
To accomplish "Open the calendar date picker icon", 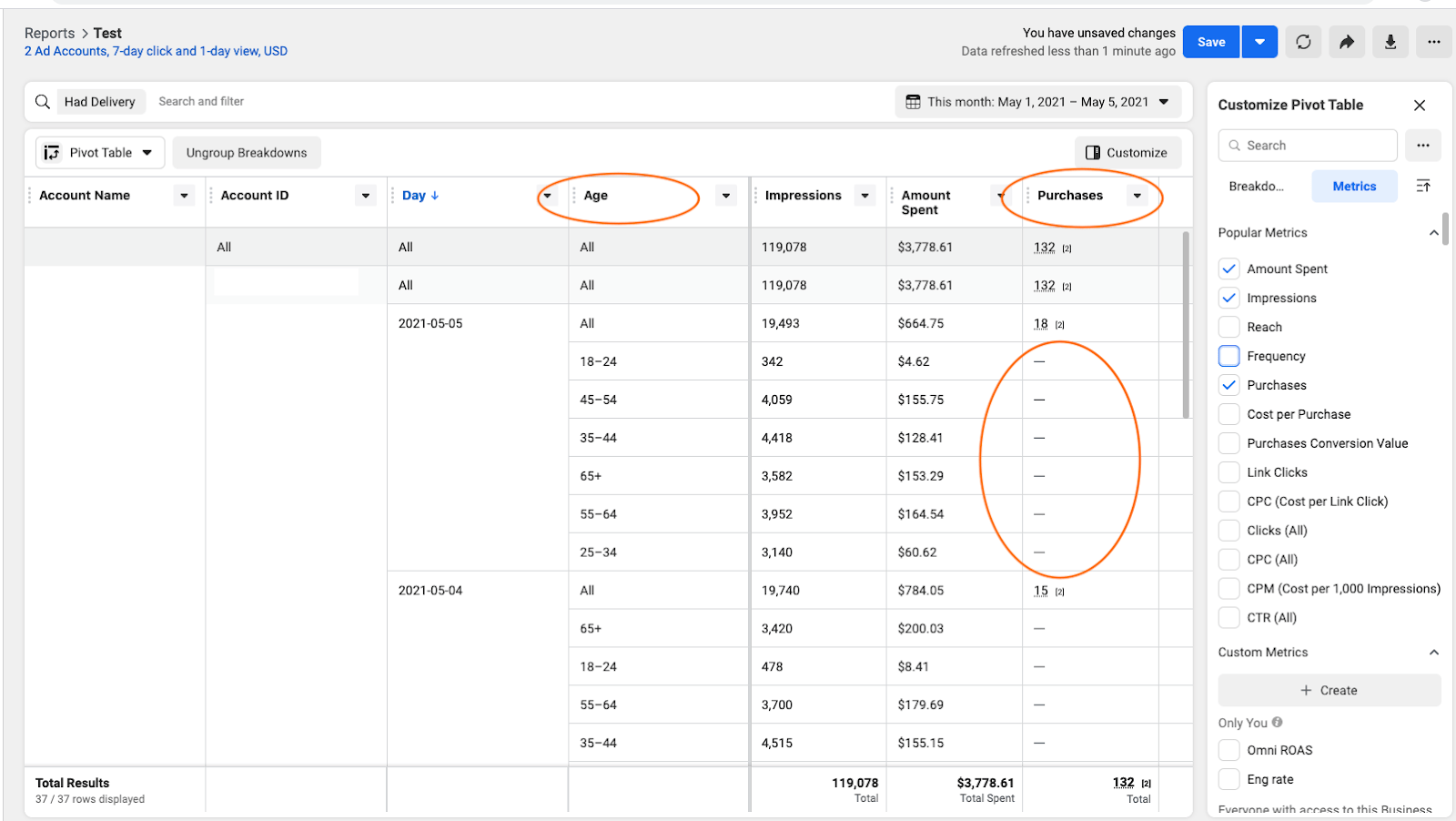I will tap(912, 101).
